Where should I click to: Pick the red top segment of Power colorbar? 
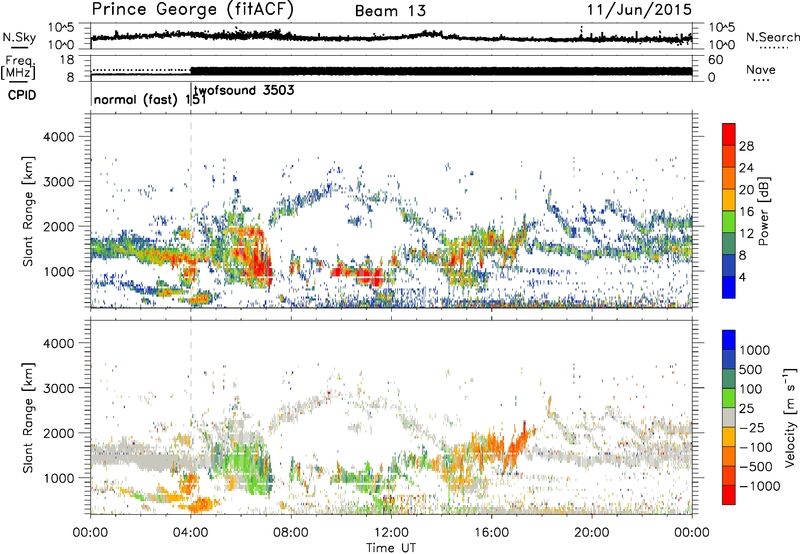[x=729, y=134]
